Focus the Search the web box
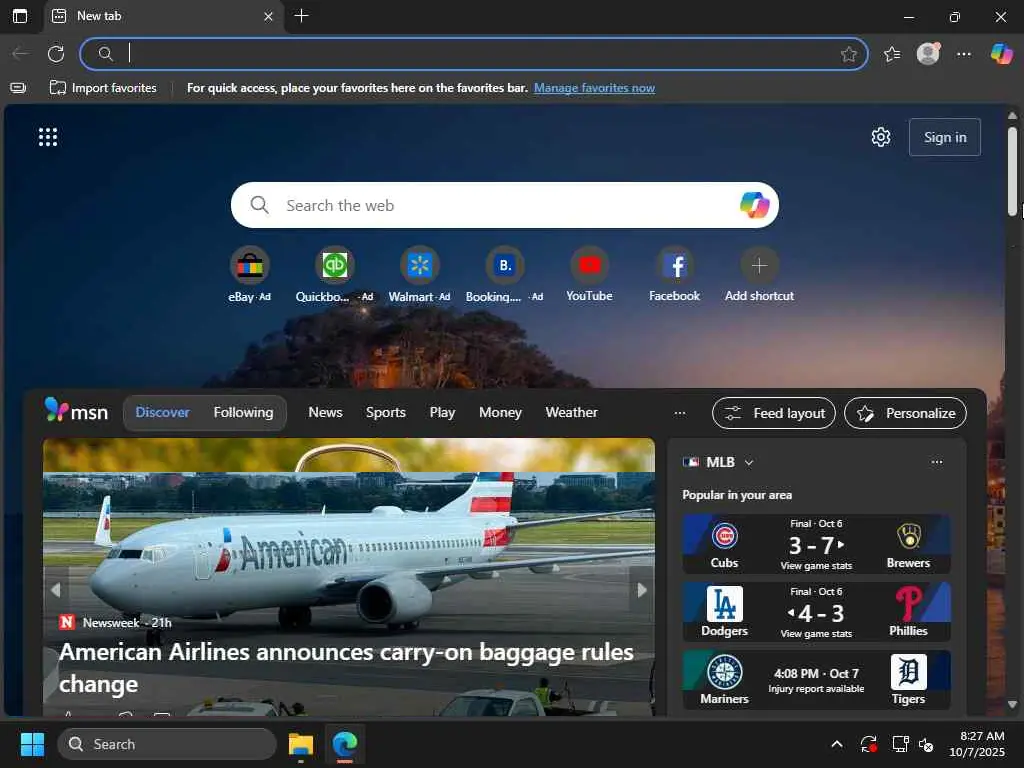 [504, 205]
